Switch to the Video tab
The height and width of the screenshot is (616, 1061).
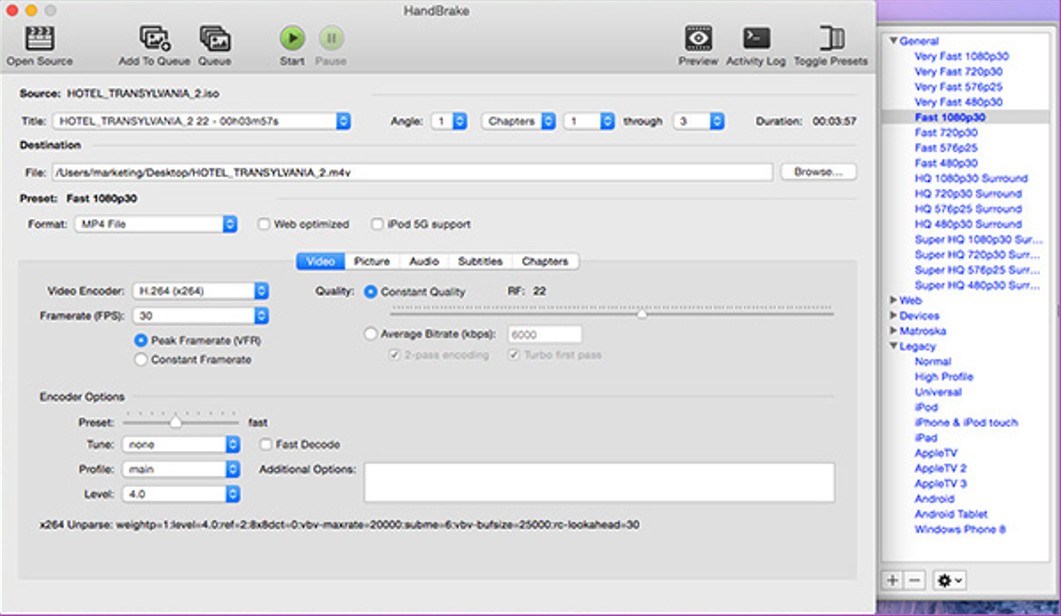[x=321, y=261]
